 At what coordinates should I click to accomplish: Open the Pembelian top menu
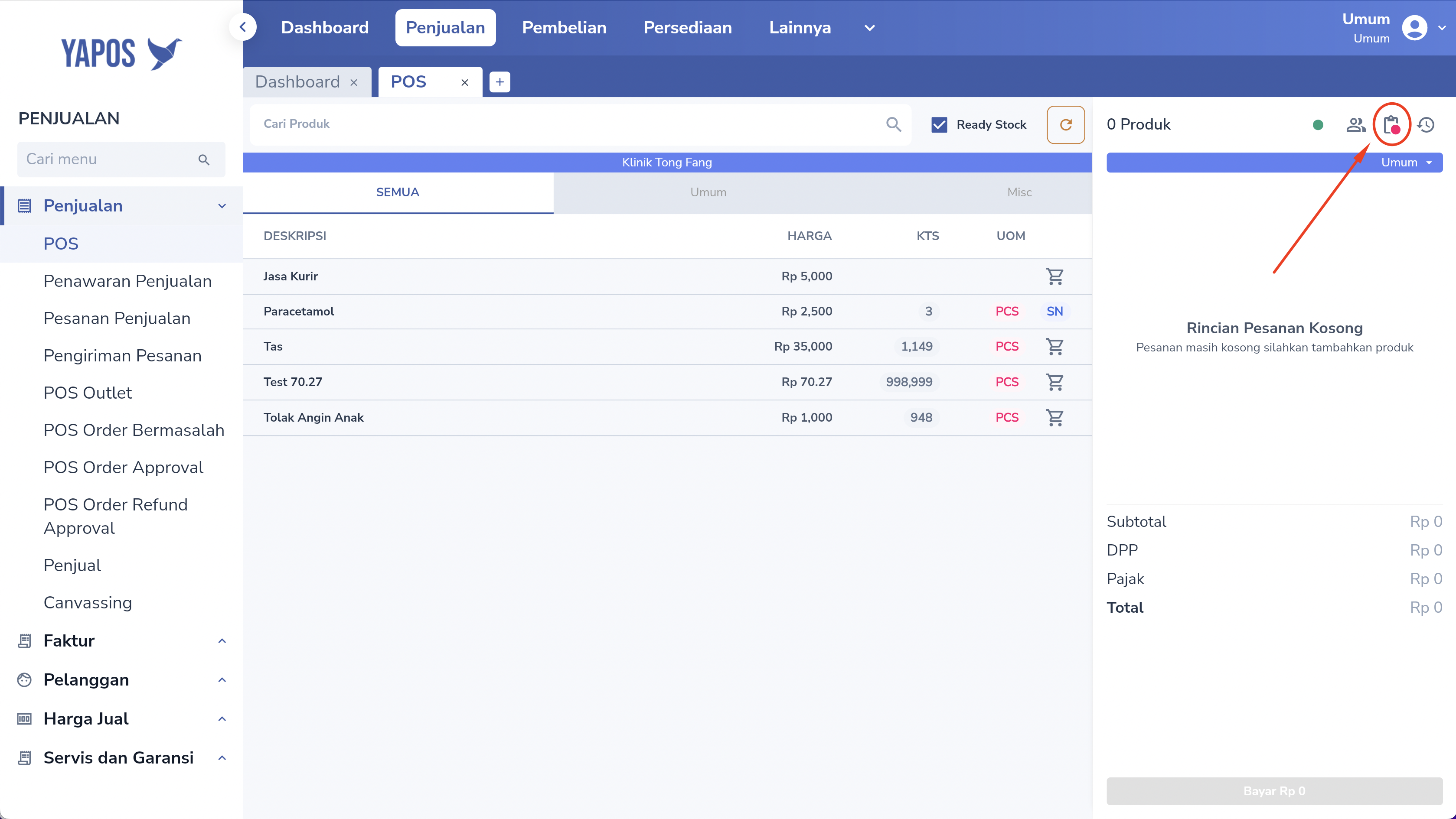tap(564, 28)
